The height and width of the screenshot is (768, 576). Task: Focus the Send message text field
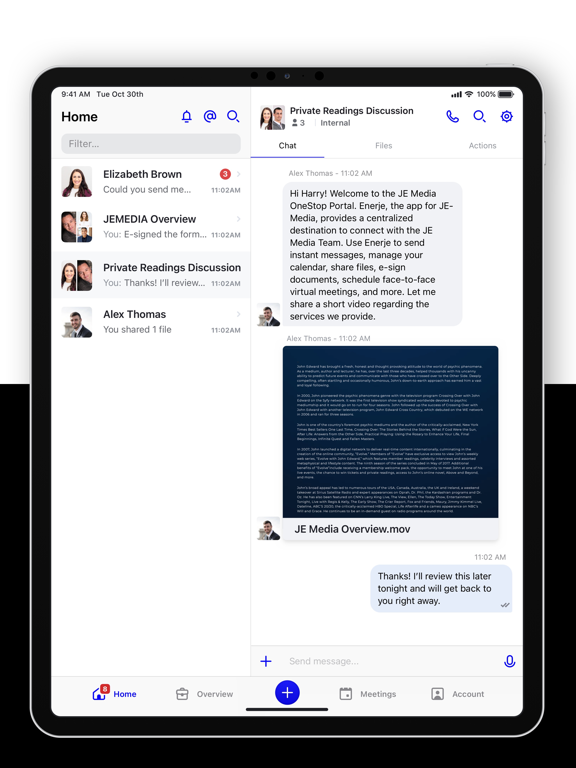pos(392,661)
